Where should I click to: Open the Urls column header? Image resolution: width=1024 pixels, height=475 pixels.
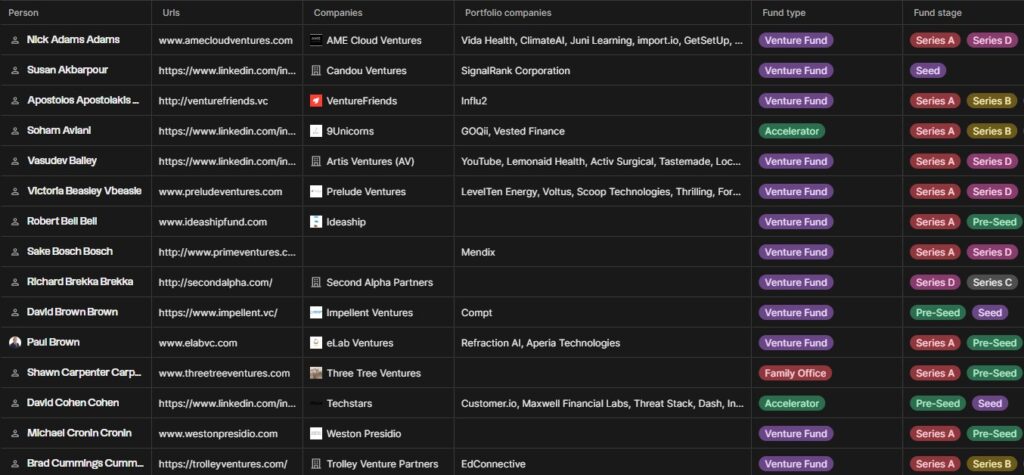(171, 12)
